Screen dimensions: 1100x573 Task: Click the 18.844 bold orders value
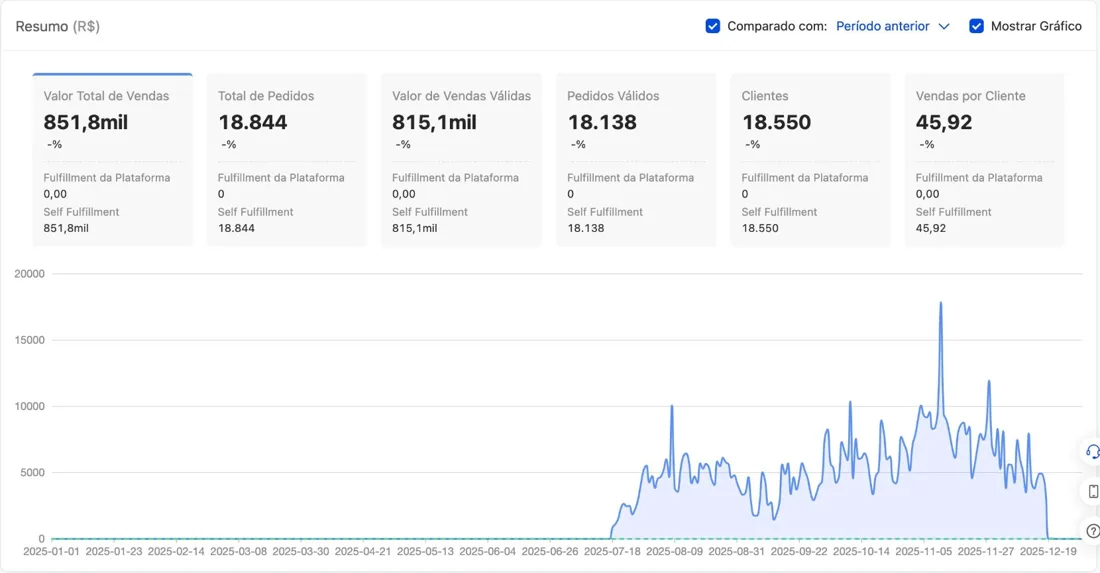coord(253,122)
